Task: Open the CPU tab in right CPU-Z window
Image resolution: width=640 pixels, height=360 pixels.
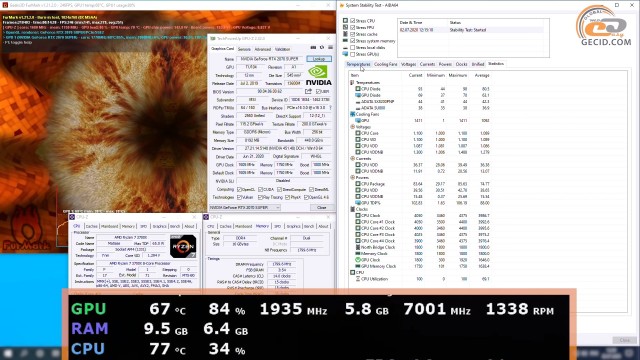Action: pos(211,226)
